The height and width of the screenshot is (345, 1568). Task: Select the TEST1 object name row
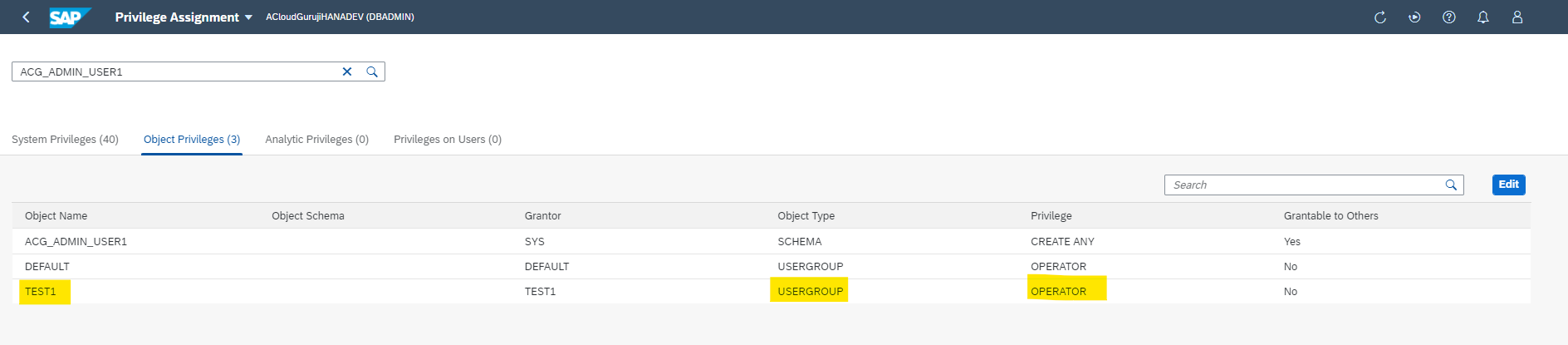(x=41, y=291)
